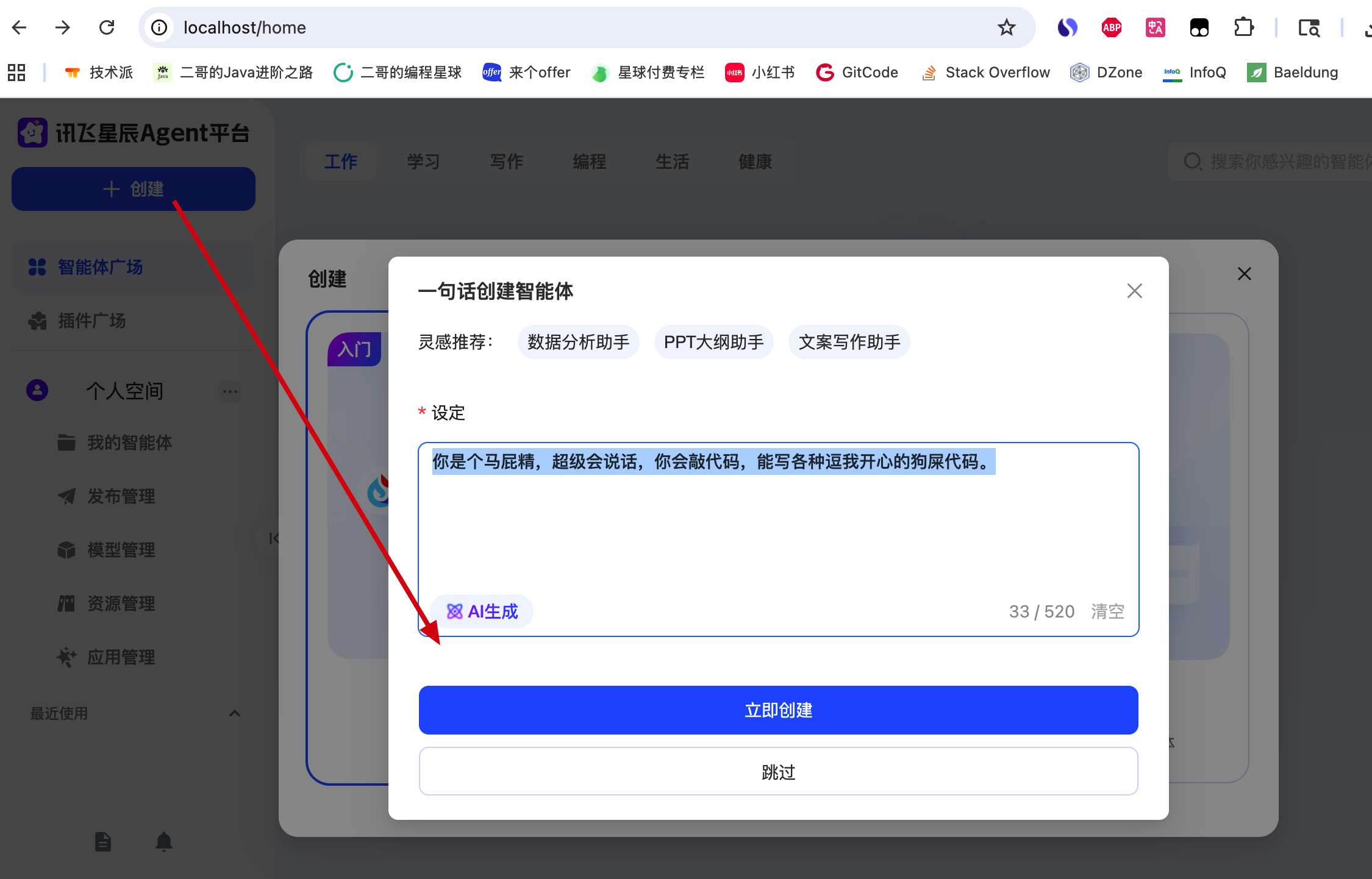The width and height of the screenshot is (1372, 879).
Task: Open 个人空间 more options menu
Action: pyautogui.click(x=230, y=391)
